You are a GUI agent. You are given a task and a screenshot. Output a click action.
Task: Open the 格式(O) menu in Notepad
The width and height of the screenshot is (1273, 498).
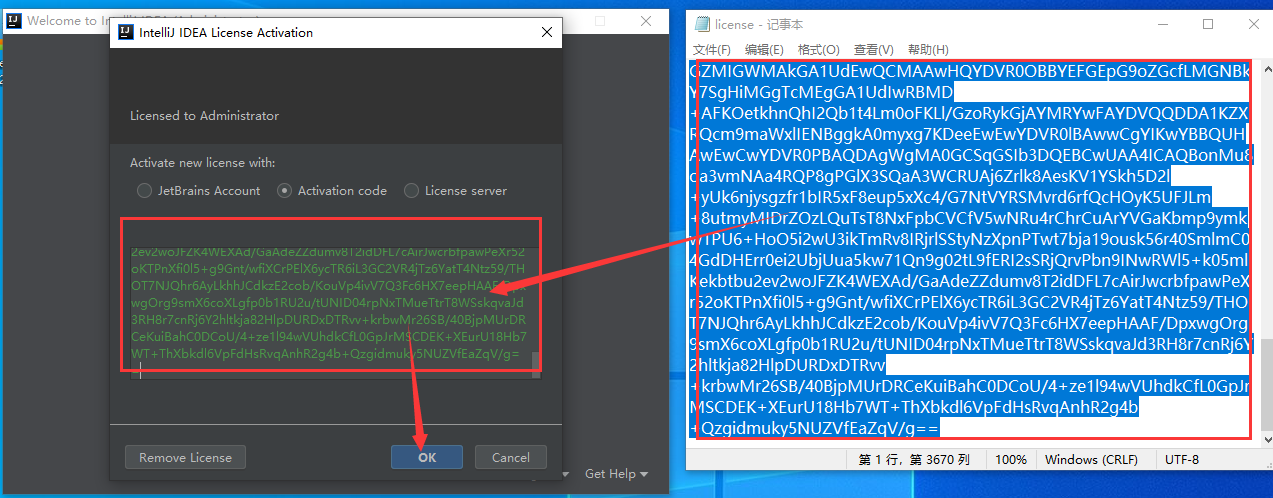818,50
